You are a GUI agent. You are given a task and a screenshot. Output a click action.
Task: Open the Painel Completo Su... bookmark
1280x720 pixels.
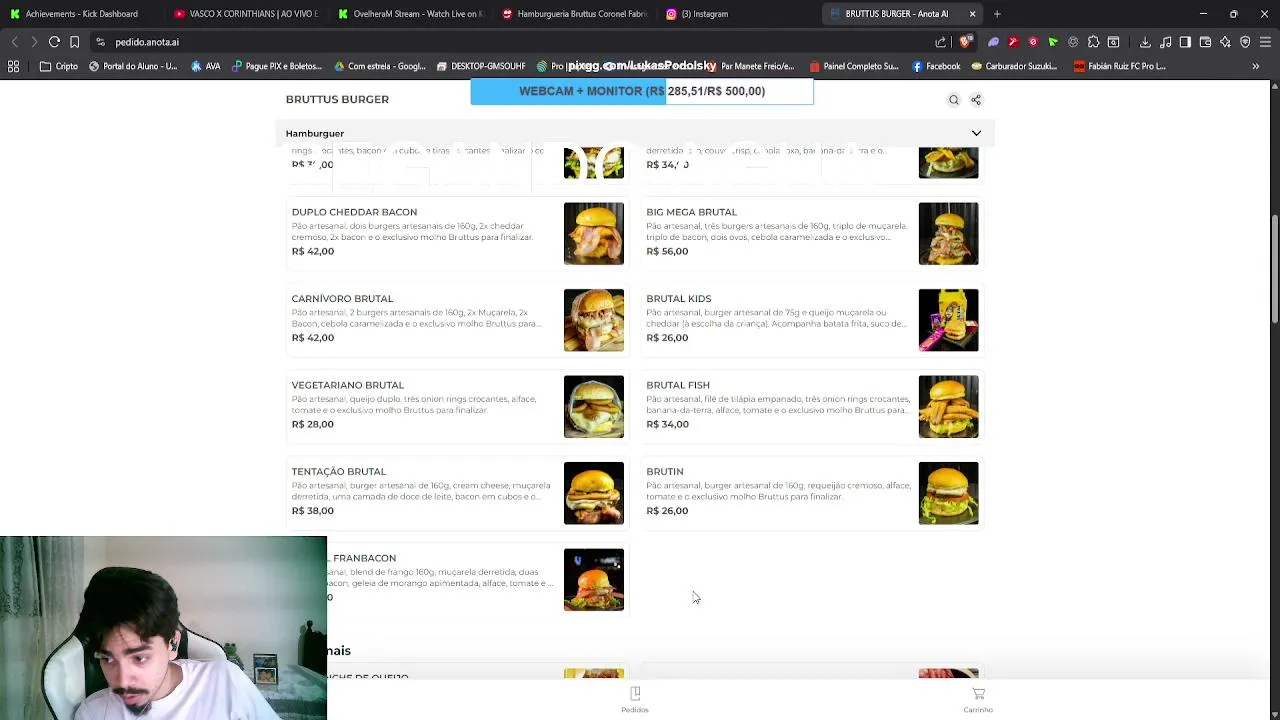point(853,66)
